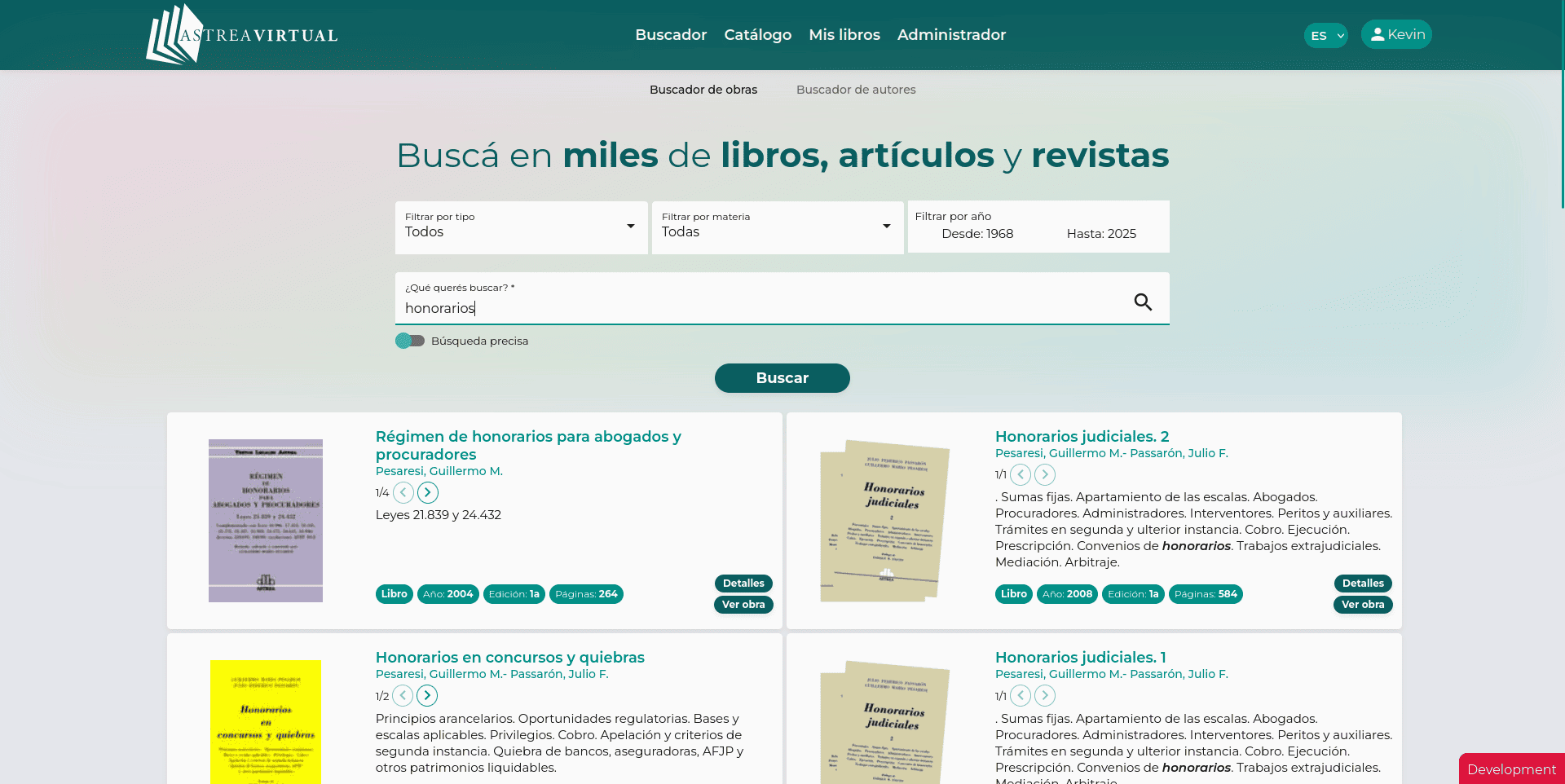The width and height of the screenshot is (1565, 784).
Task: Click next arrow for Honorarios judiciales. 1
Action: click(1045, 695)
